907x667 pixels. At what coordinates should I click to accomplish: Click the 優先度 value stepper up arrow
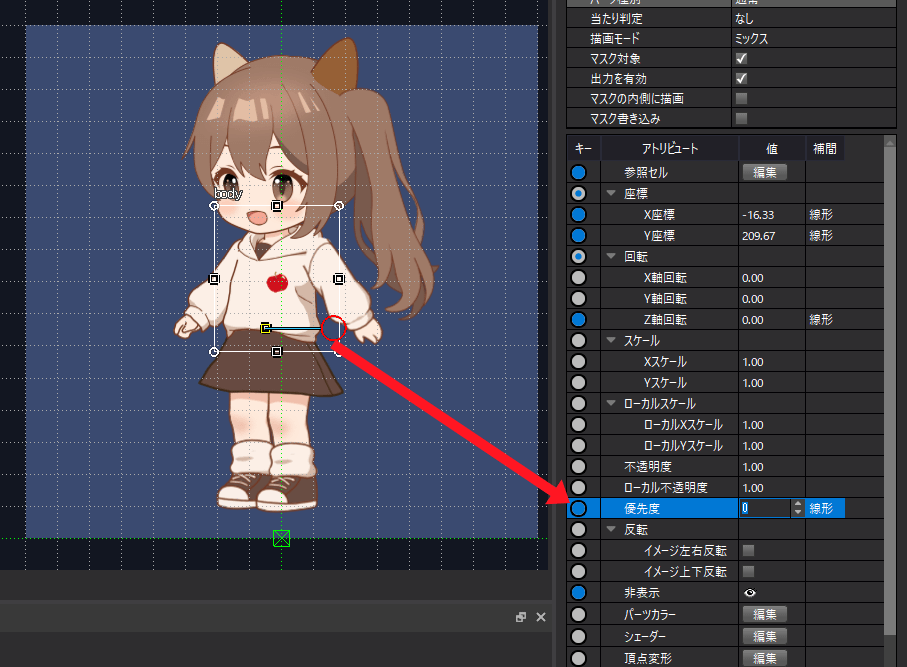coord(798,504)
